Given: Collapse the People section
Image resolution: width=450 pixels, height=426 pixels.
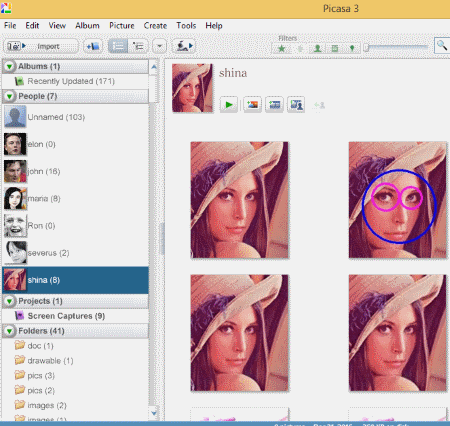Looking at the screenshot, I should coord(9,96).
